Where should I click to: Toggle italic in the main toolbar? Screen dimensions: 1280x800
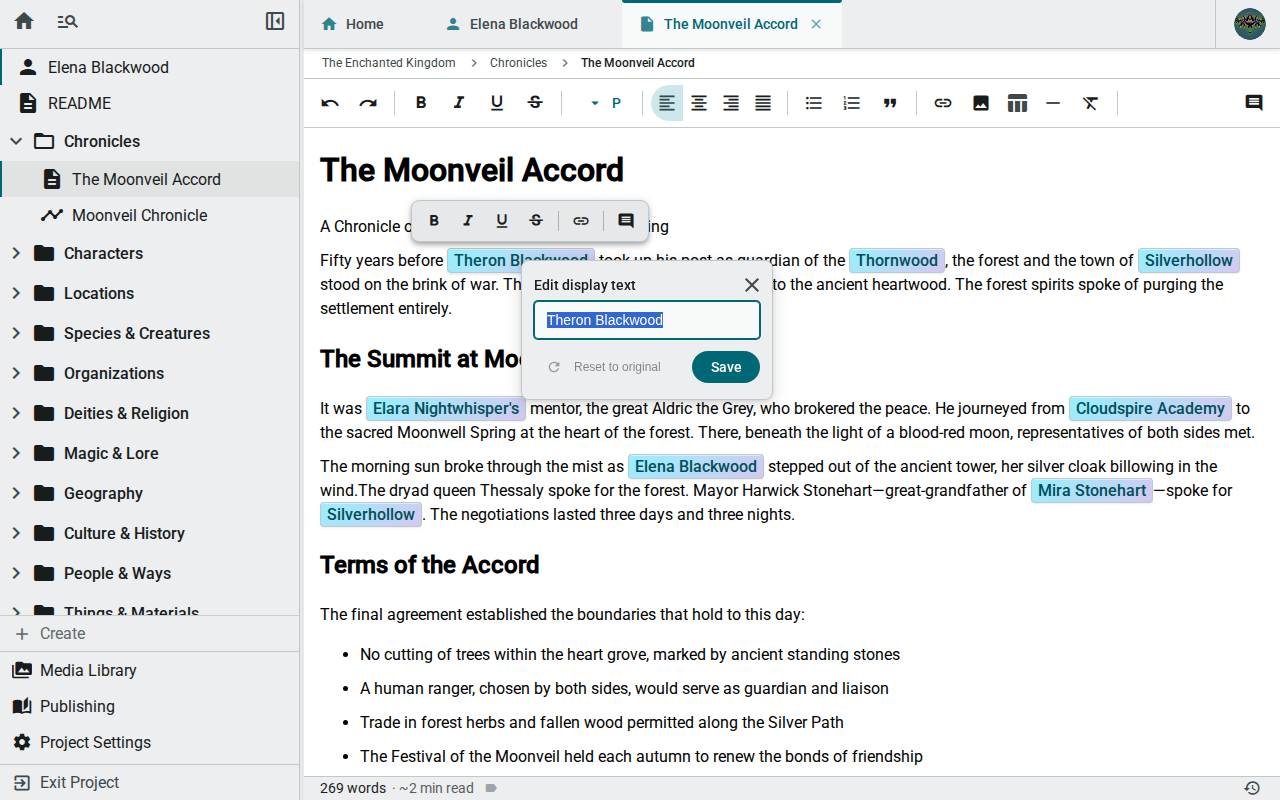pos(459,103)
